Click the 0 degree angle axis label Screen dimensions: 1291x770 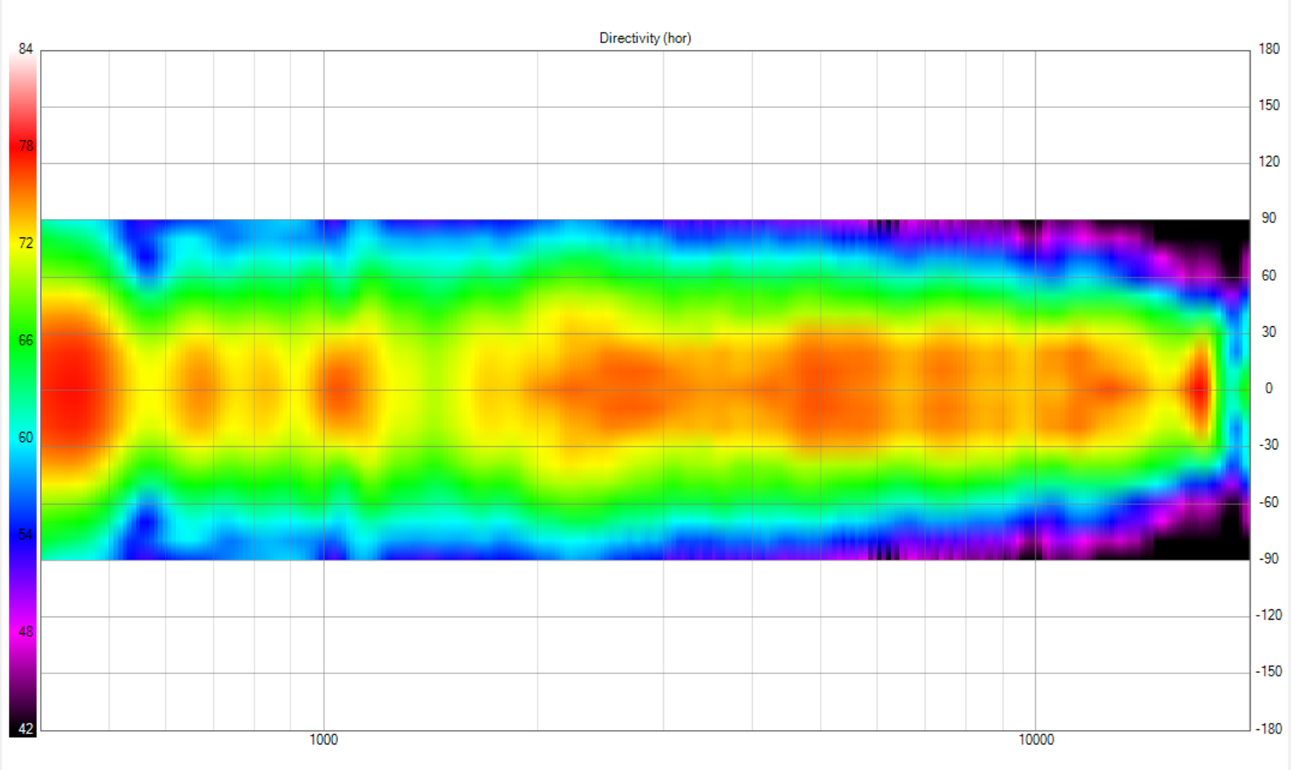[1269, 389]
